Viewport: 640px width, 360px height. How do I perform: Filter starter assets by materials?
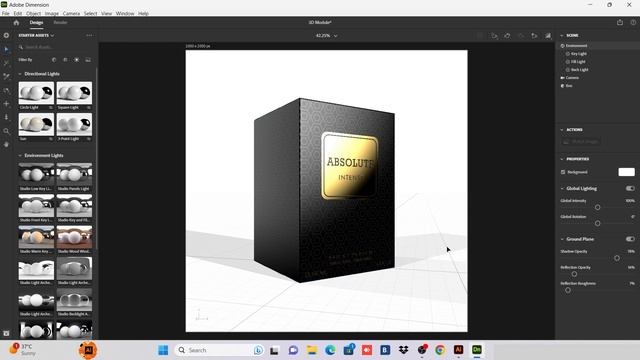tap(65, 60)
